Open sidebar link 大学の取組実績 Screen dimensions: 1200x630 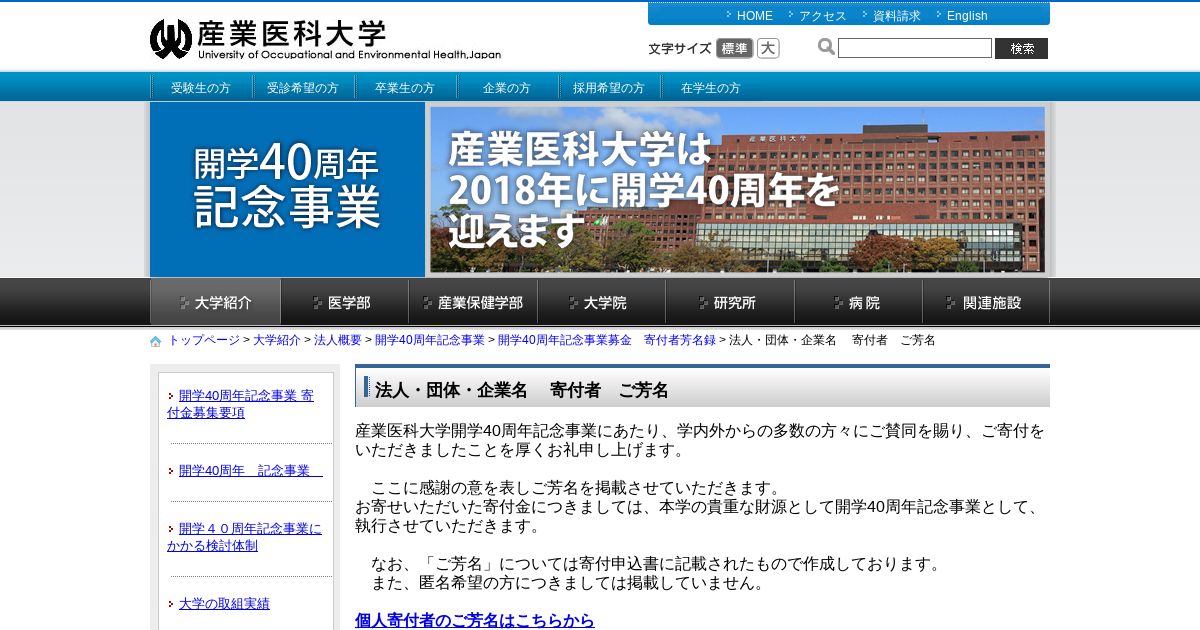[x=224, y=604]
